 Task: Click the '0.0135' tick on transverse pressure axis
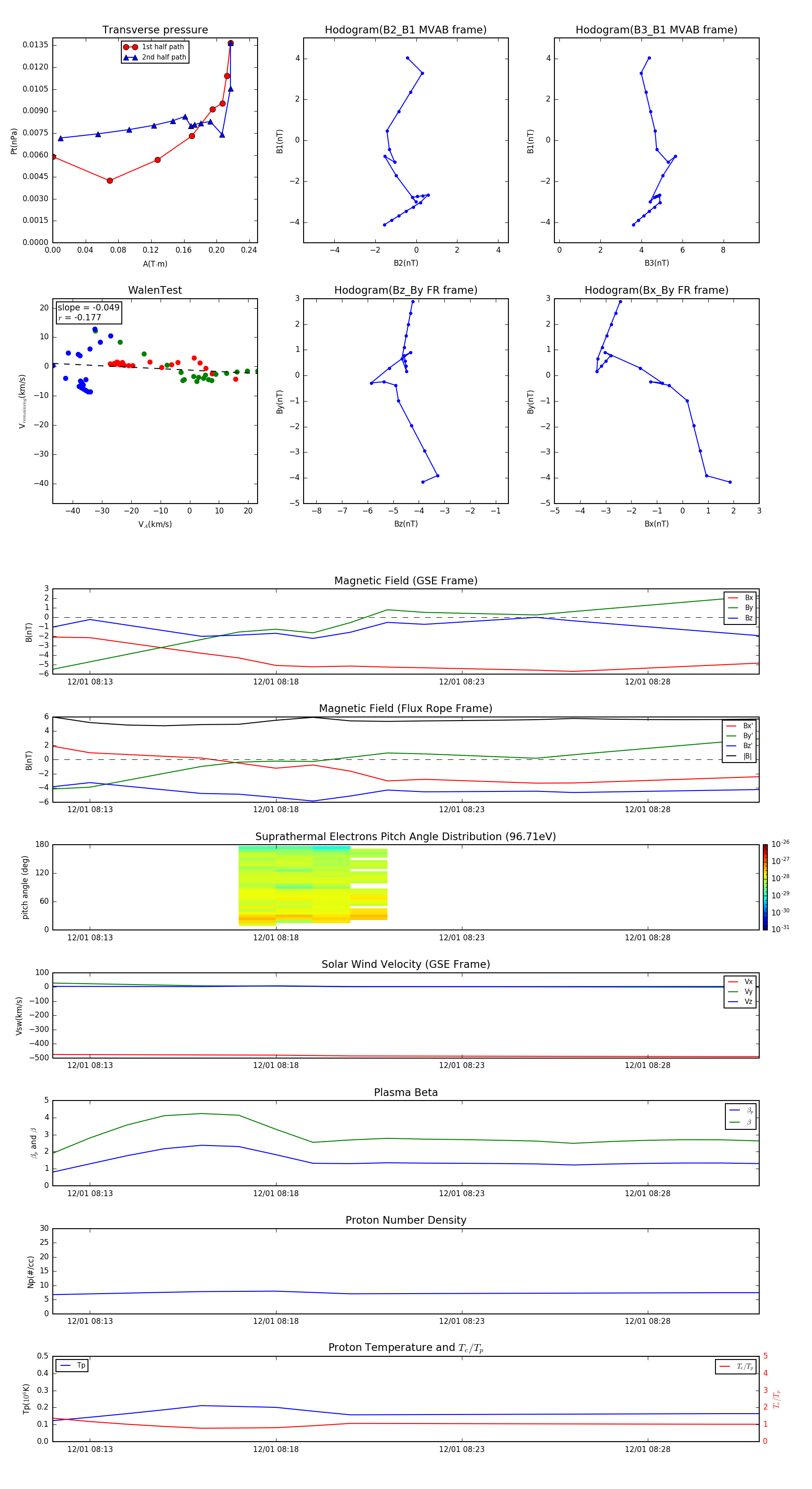coord(35,45)
